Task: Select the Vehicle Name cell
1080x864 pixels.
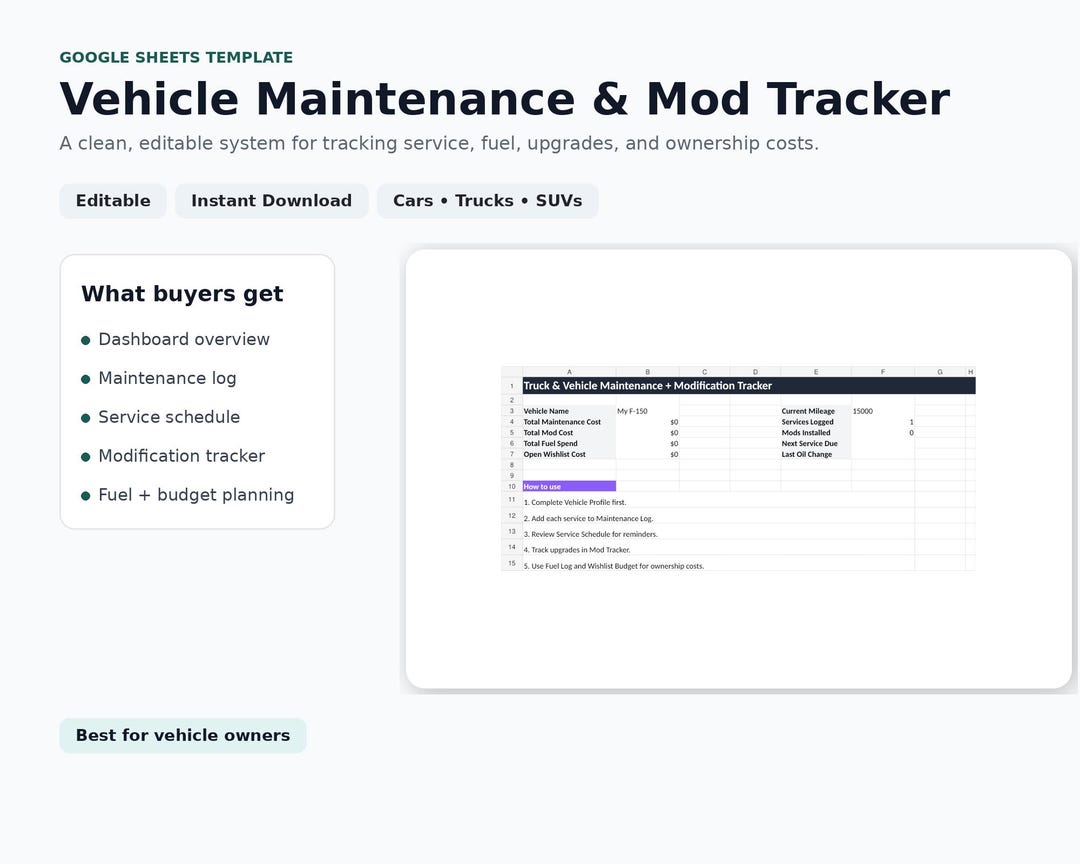Action: tap(569, 411)
